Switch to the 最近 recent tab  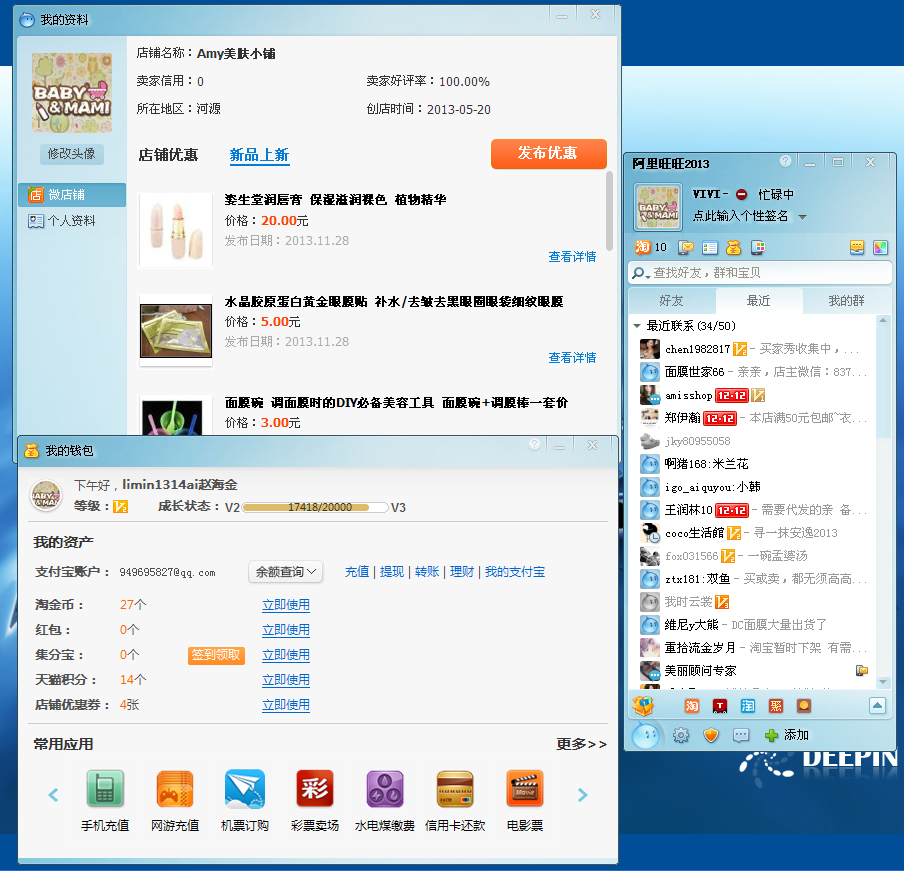click(759, 300)
